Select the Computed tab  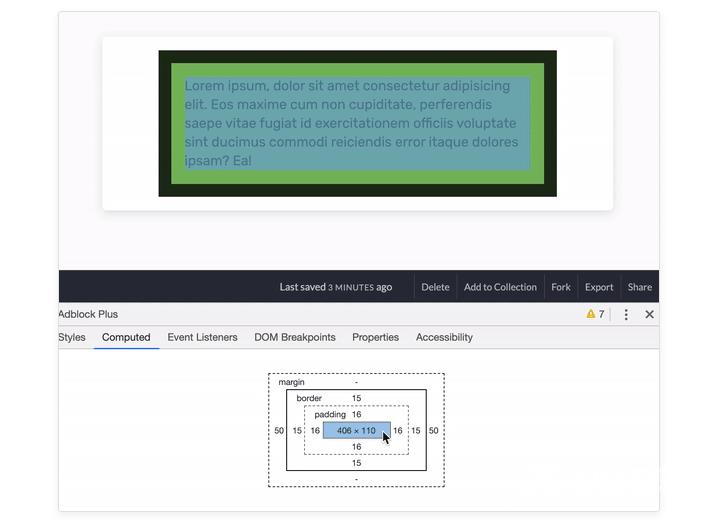point(126,337)
